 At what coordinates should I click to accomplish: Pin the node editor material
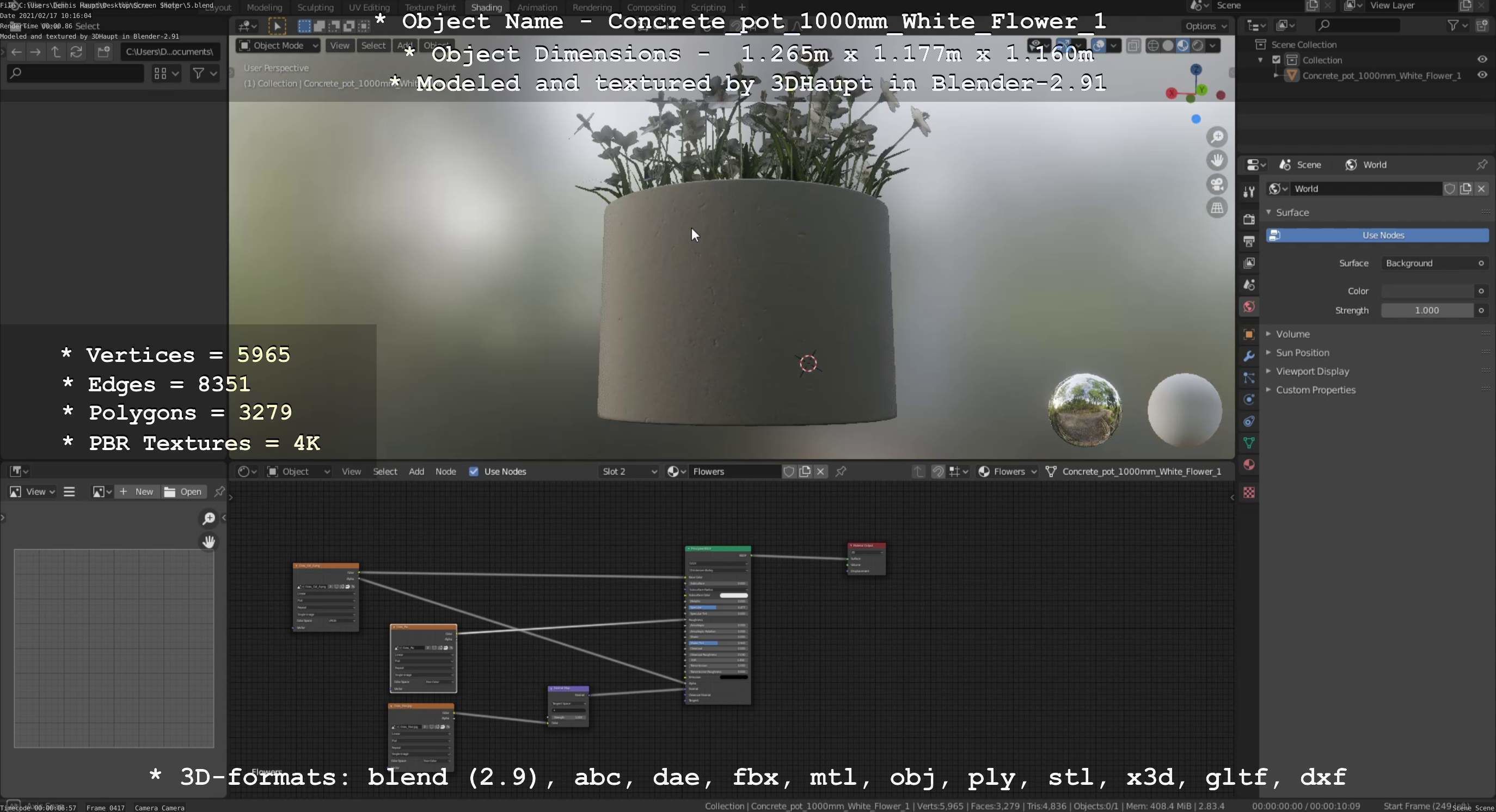[x=841, y=471]
